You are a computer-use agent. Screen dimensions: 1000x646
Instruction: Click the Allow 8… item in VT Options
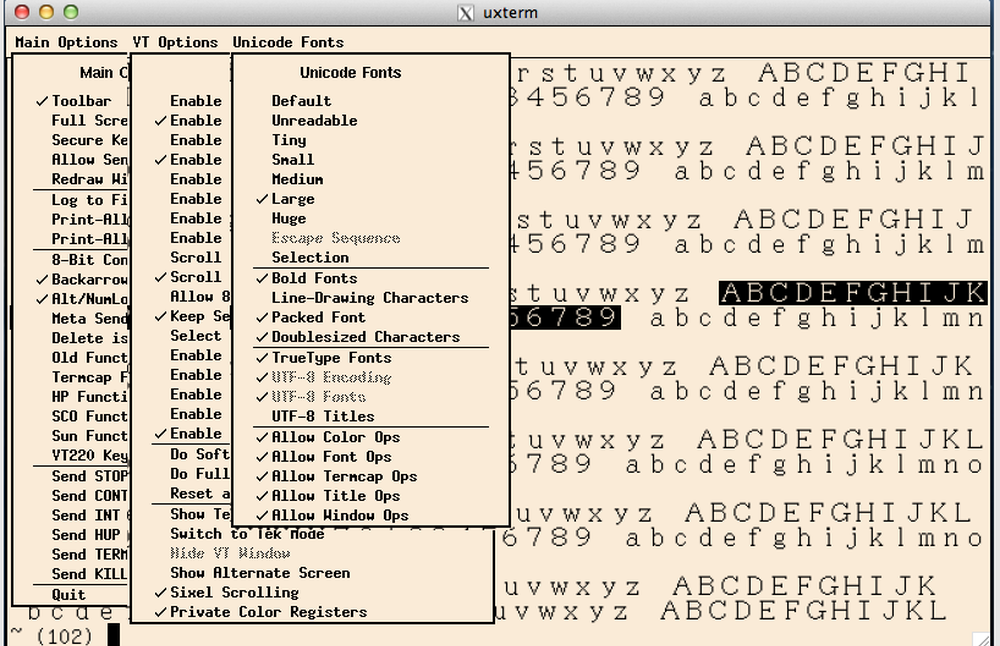click(200, 297)
